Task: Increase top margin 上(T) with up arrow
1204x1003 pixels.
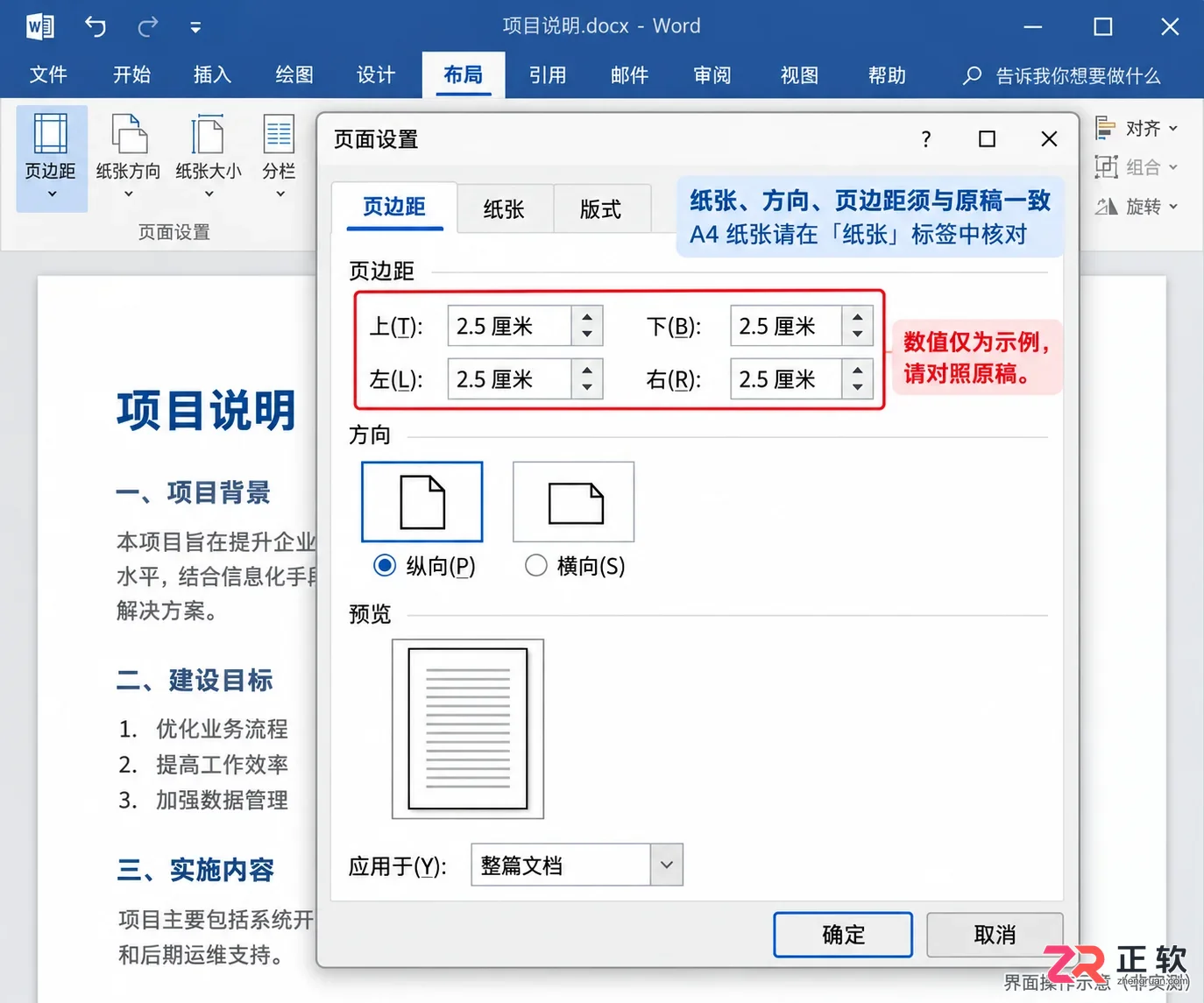Action: (587, 317)
